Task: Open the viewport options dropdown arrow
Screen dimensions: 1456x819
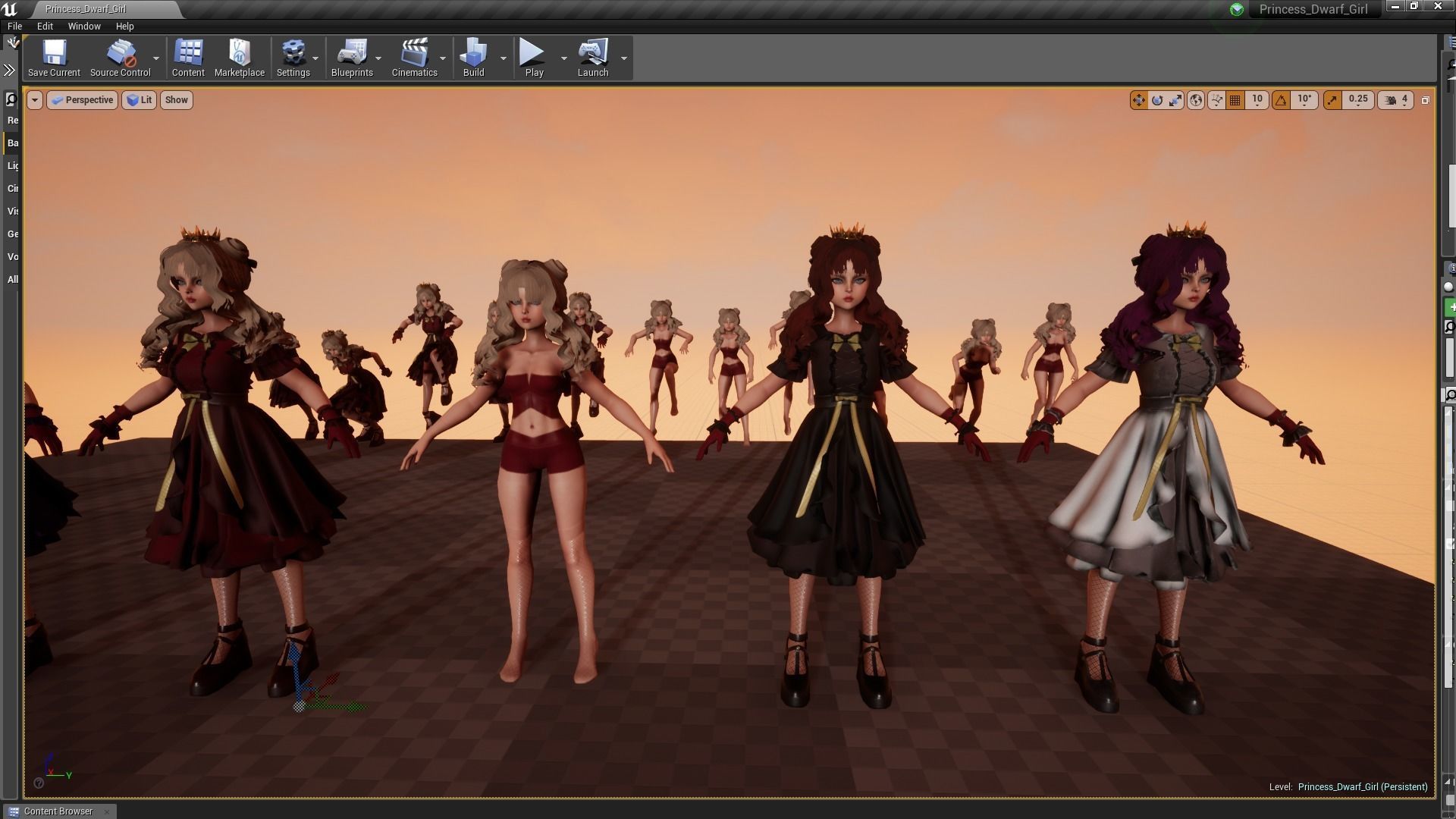Action: coord(34,99)
